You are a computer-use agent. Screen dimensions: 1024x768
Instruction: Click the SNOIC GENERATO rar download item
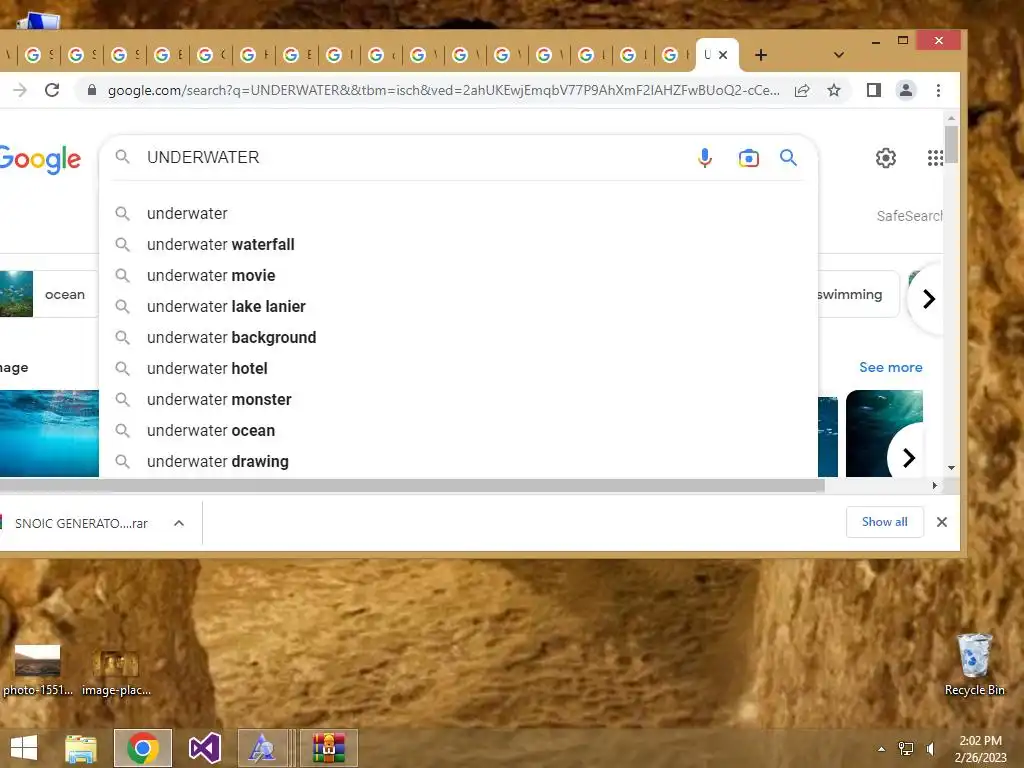(81, 523)
